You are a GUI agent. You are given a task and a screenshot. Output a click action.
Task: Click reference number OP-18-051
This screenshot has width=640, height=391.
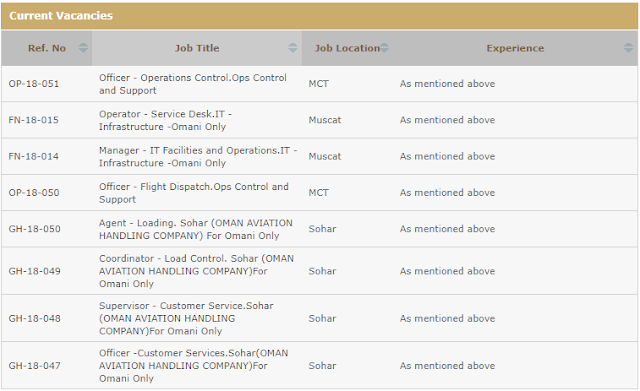tap(34, 84)
